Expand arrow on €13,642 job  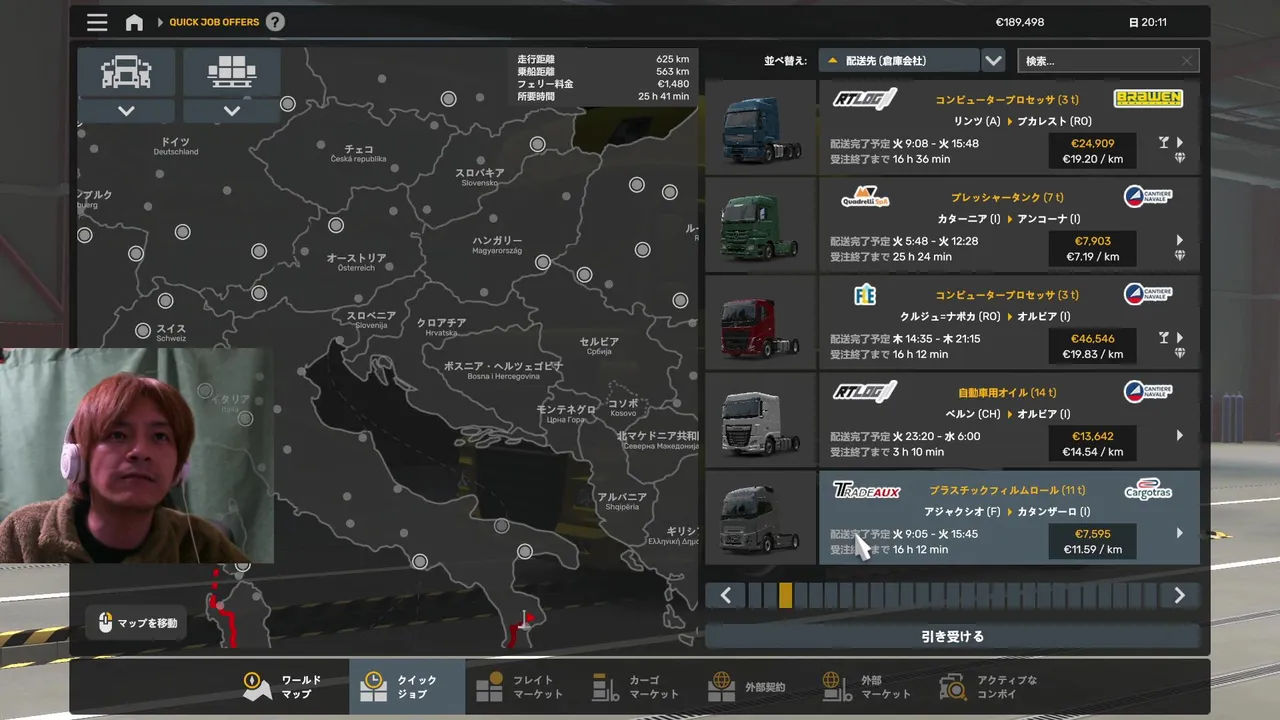(1180, 436)
